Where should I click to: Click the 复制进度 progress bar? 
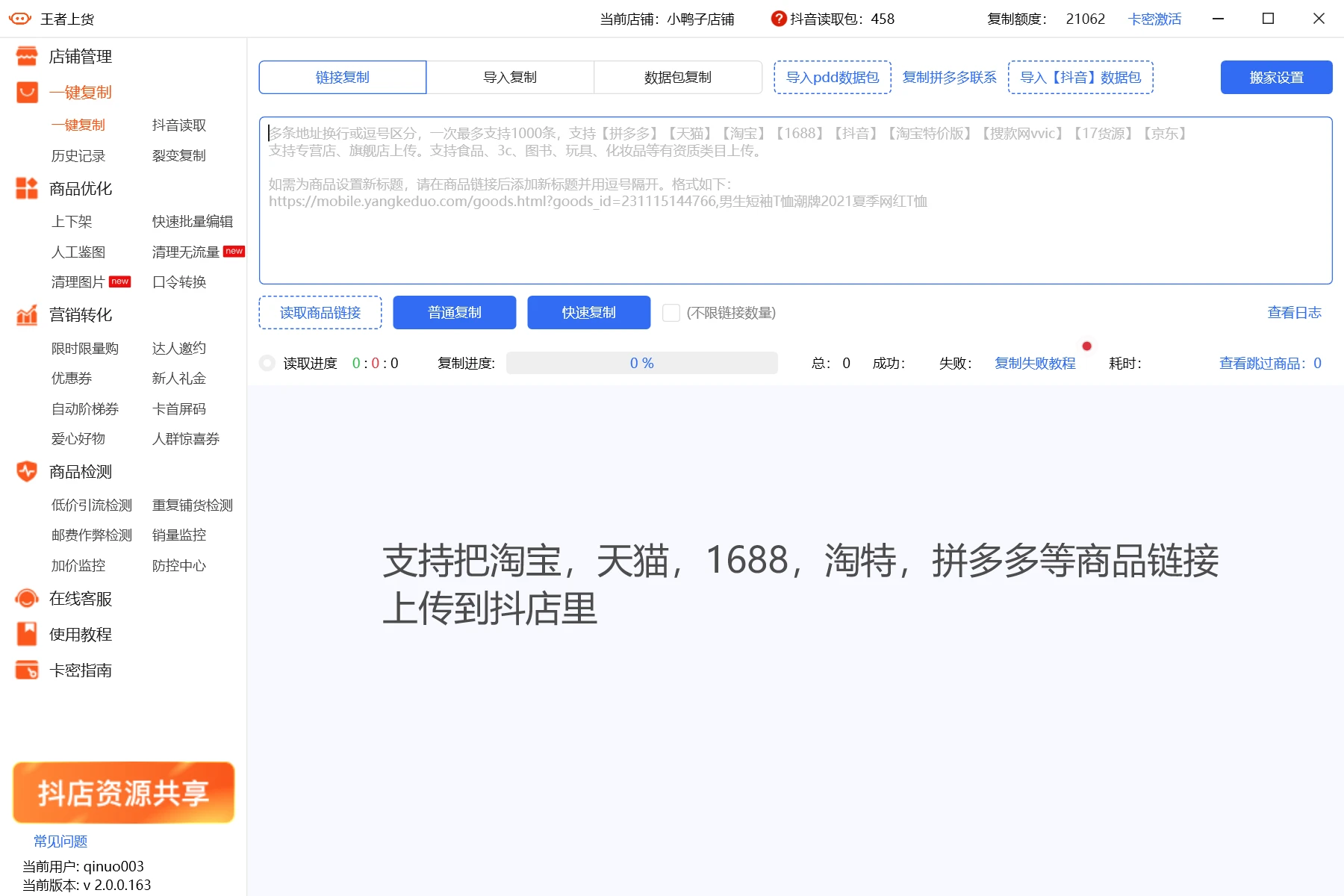click(642, 364)
